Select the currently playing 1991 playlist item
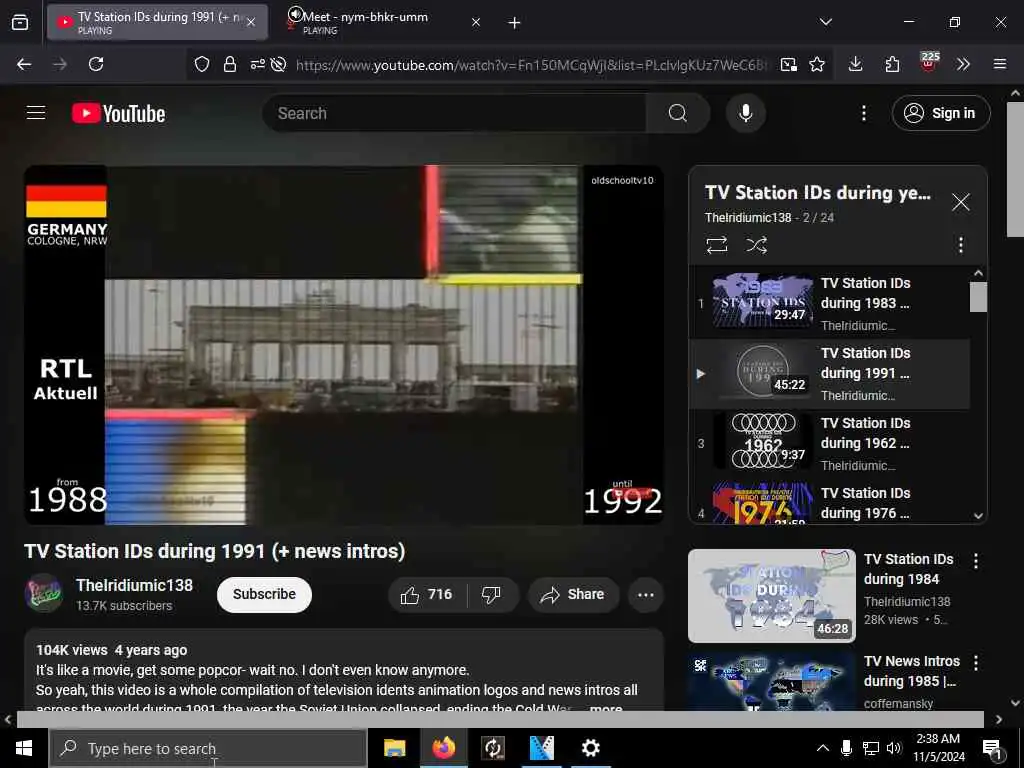The width and height of the screenshot is (1024, 768). pyautogui.click(x=829, y=374)
